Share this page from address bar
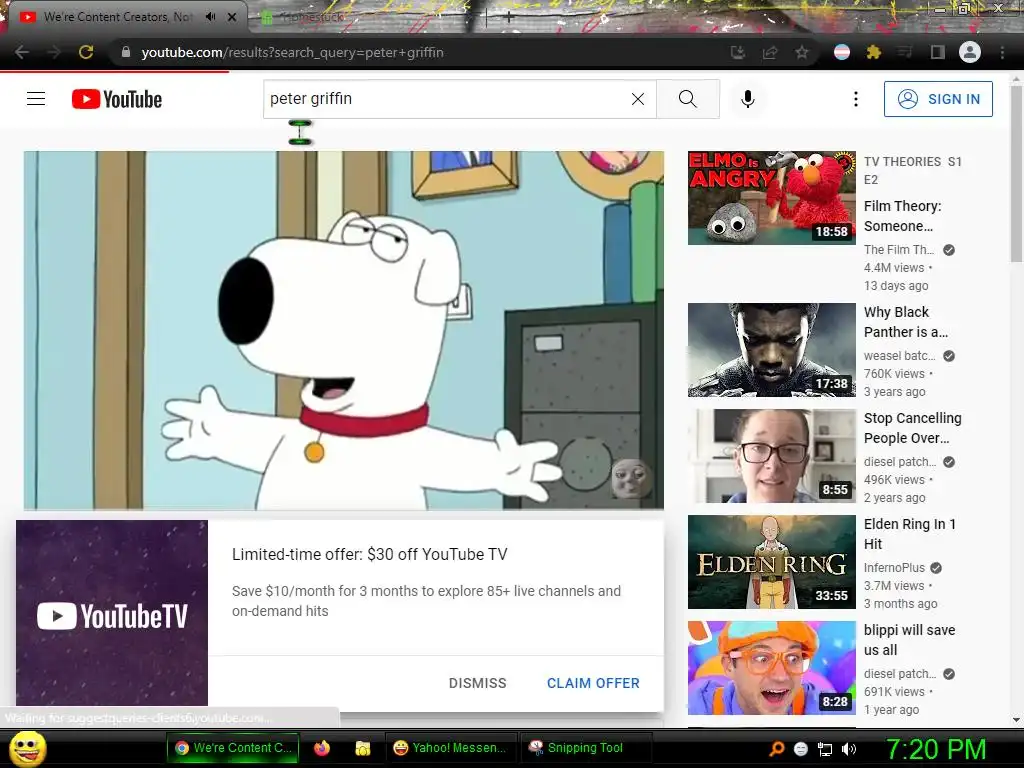This screenshot has width=1024, height=768. pyautogui.click(x=770, y=52)
